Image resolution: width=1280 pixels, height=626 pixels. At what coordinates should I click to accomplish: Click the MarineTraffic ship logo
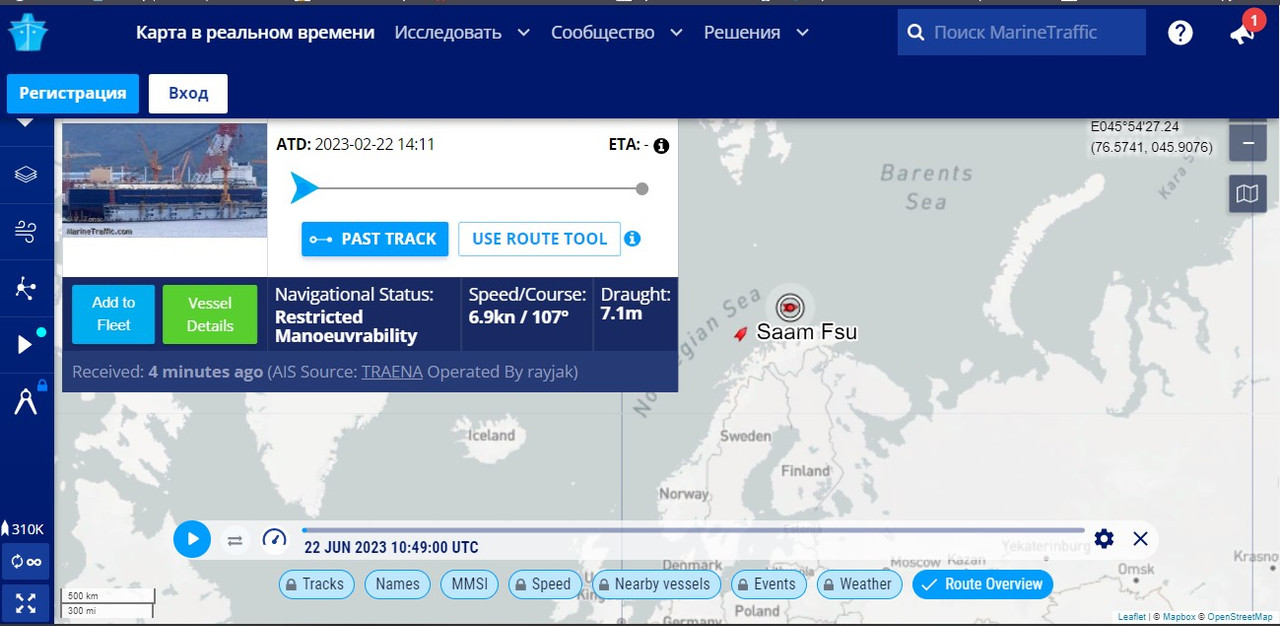click(27, 32)
